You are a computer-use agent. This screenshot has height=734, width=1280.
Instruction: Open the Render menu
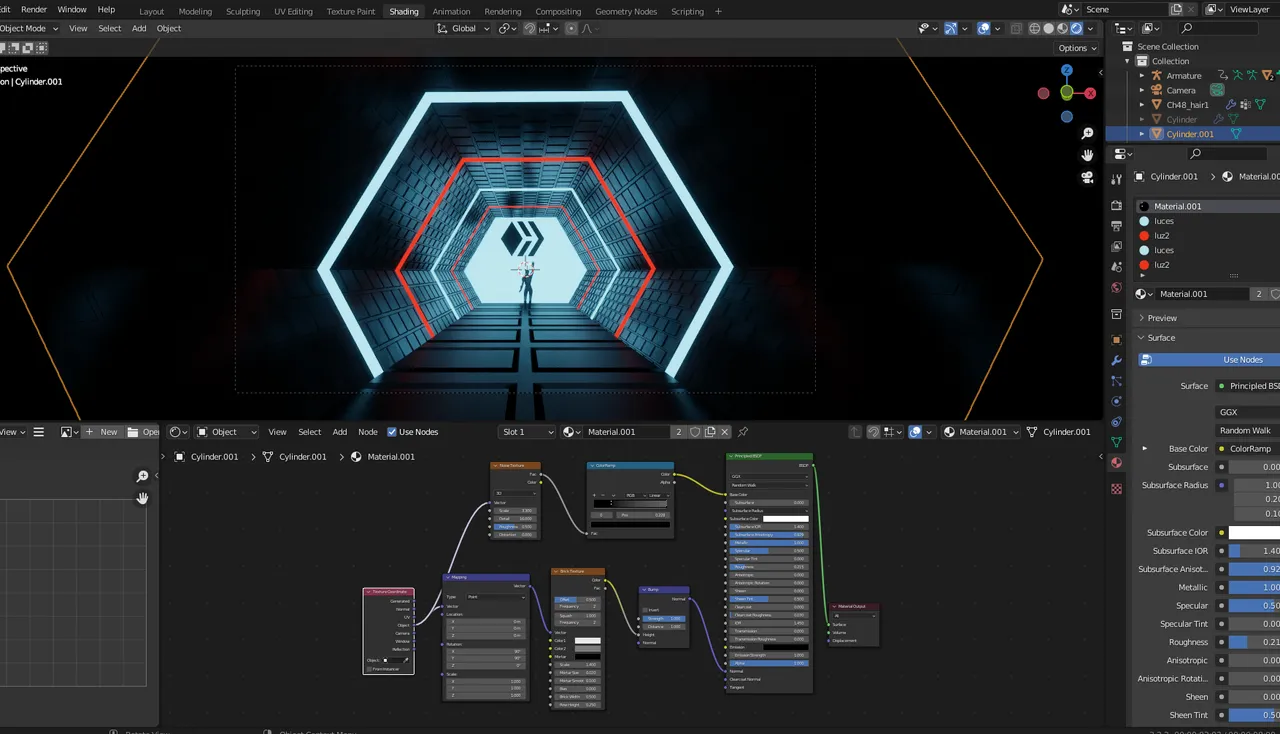[34, 9]
